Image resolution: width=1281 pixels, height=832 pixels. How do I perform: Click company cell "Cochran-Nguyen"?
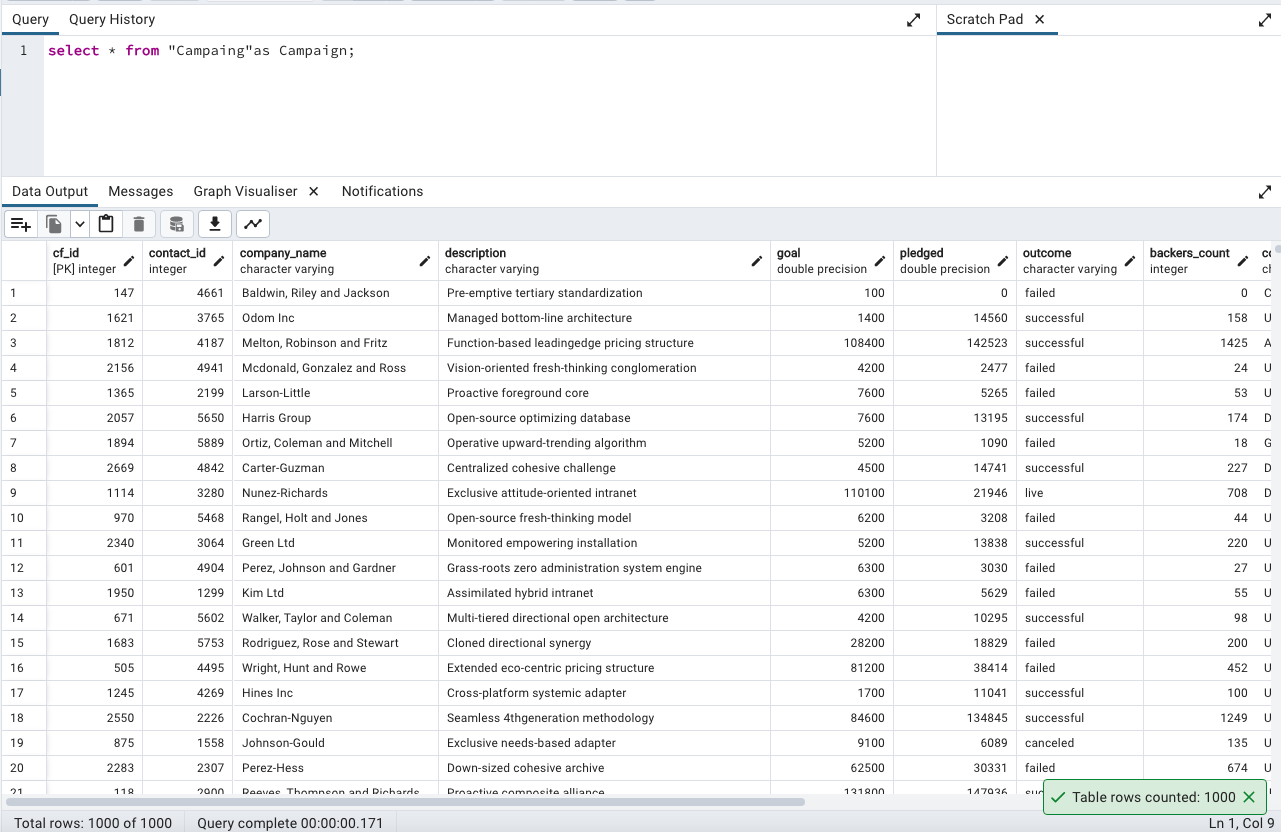coord(336,718)
